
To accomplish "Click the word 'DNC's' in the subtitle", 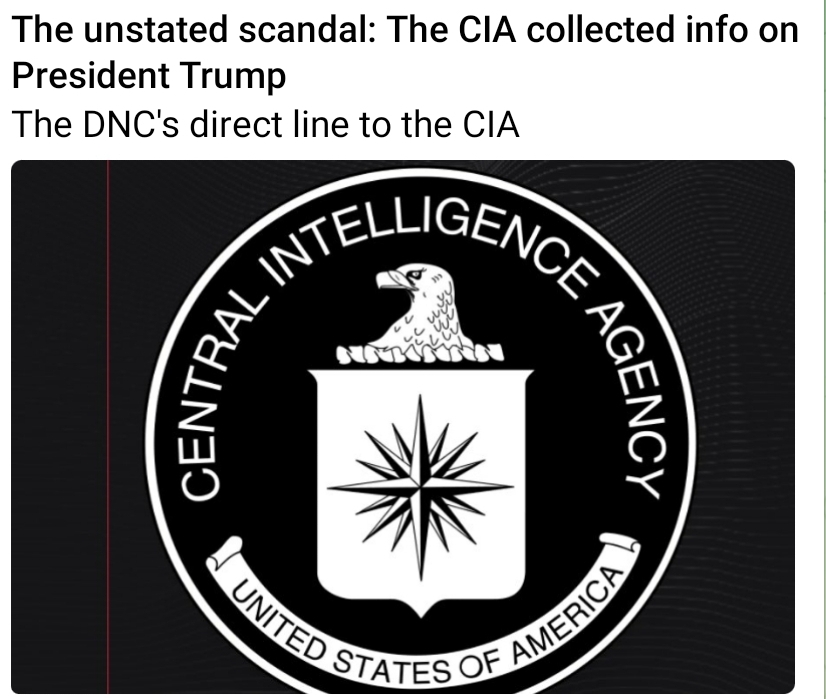I will (x=130, y=124).
